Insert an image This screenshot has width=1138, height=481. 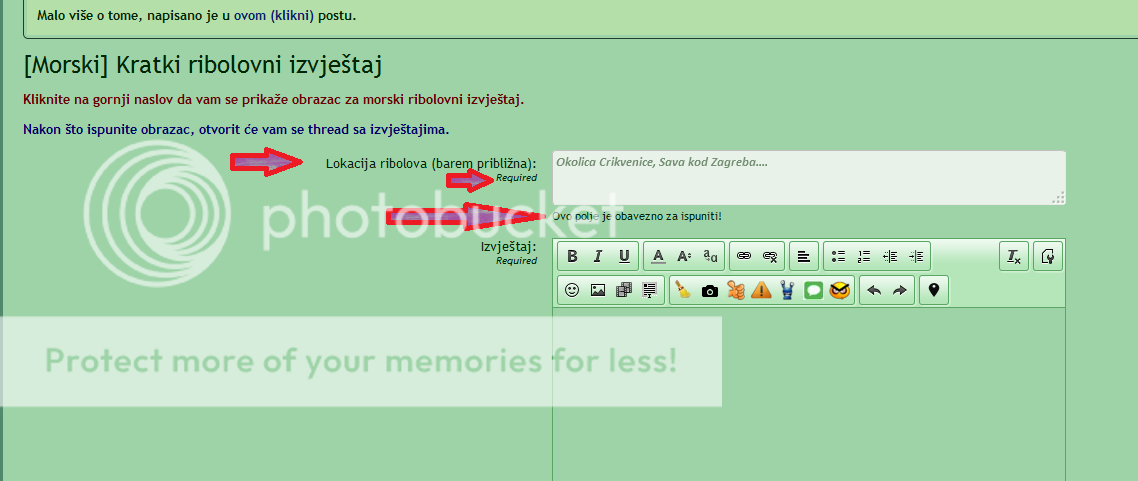pyautogui.click(x=598, y=290)
